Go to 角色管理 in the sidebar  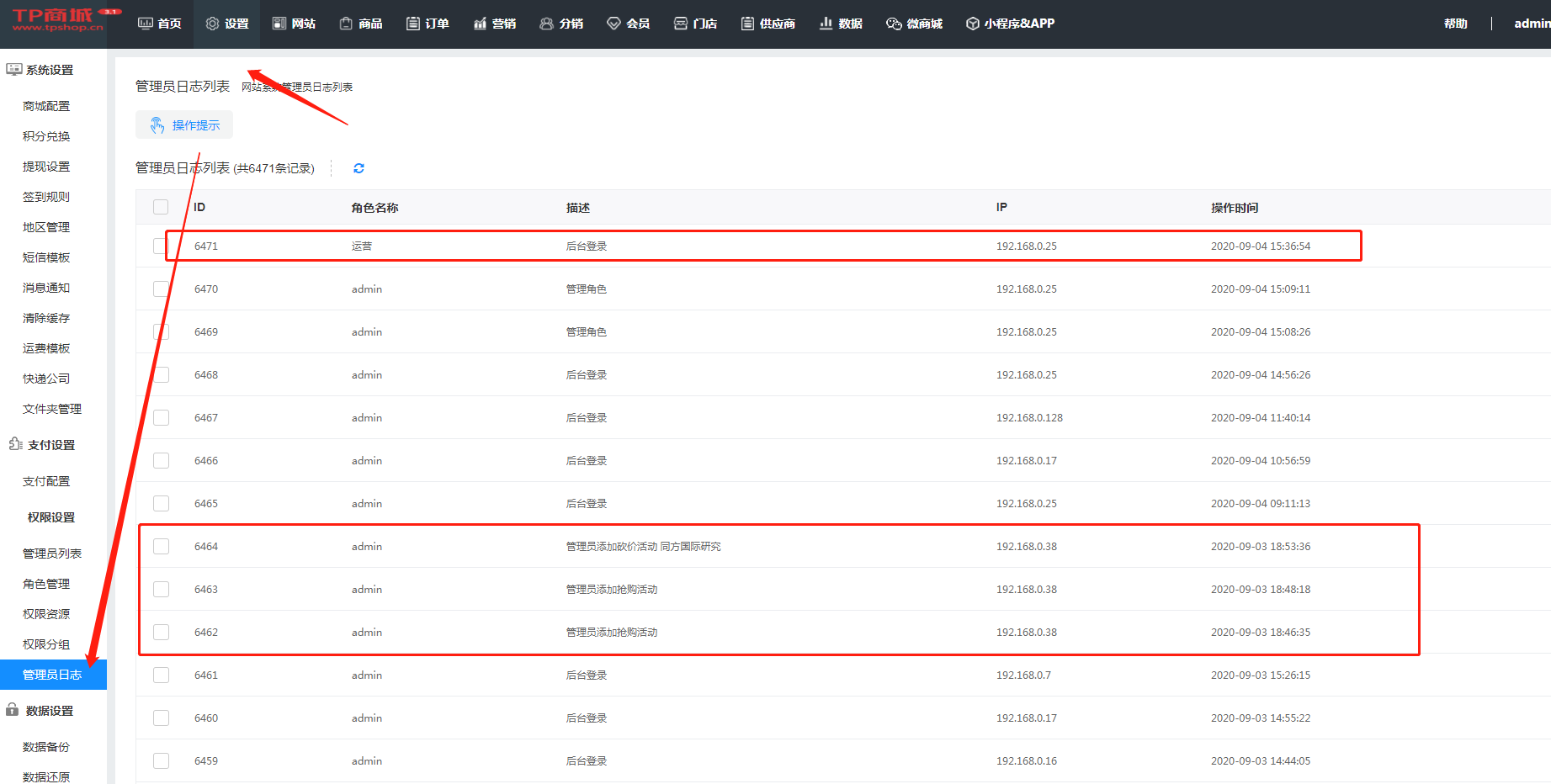[46, 584]
